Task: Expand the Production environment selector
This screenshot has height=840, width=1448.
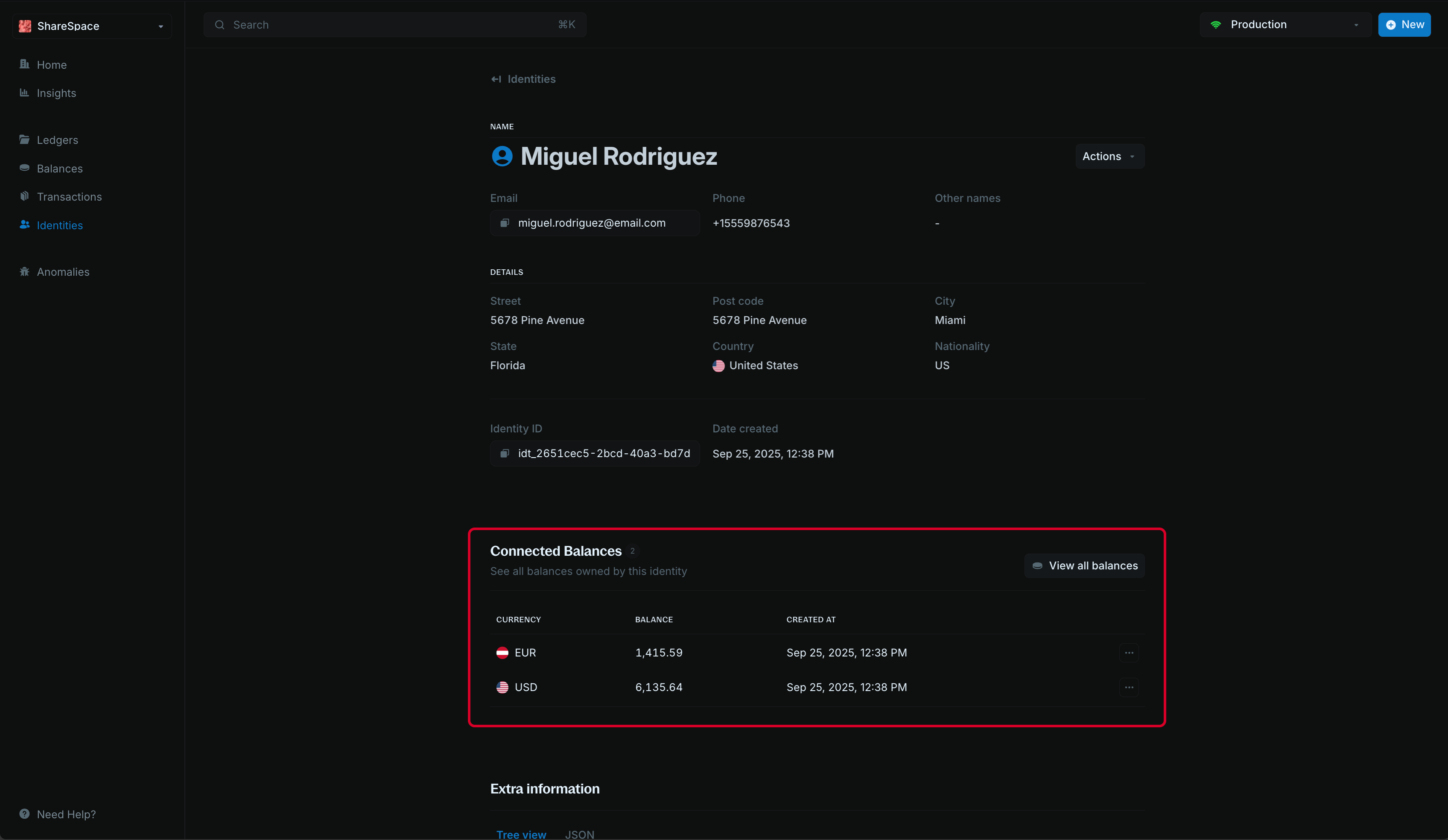Action: pos(1285,25)
